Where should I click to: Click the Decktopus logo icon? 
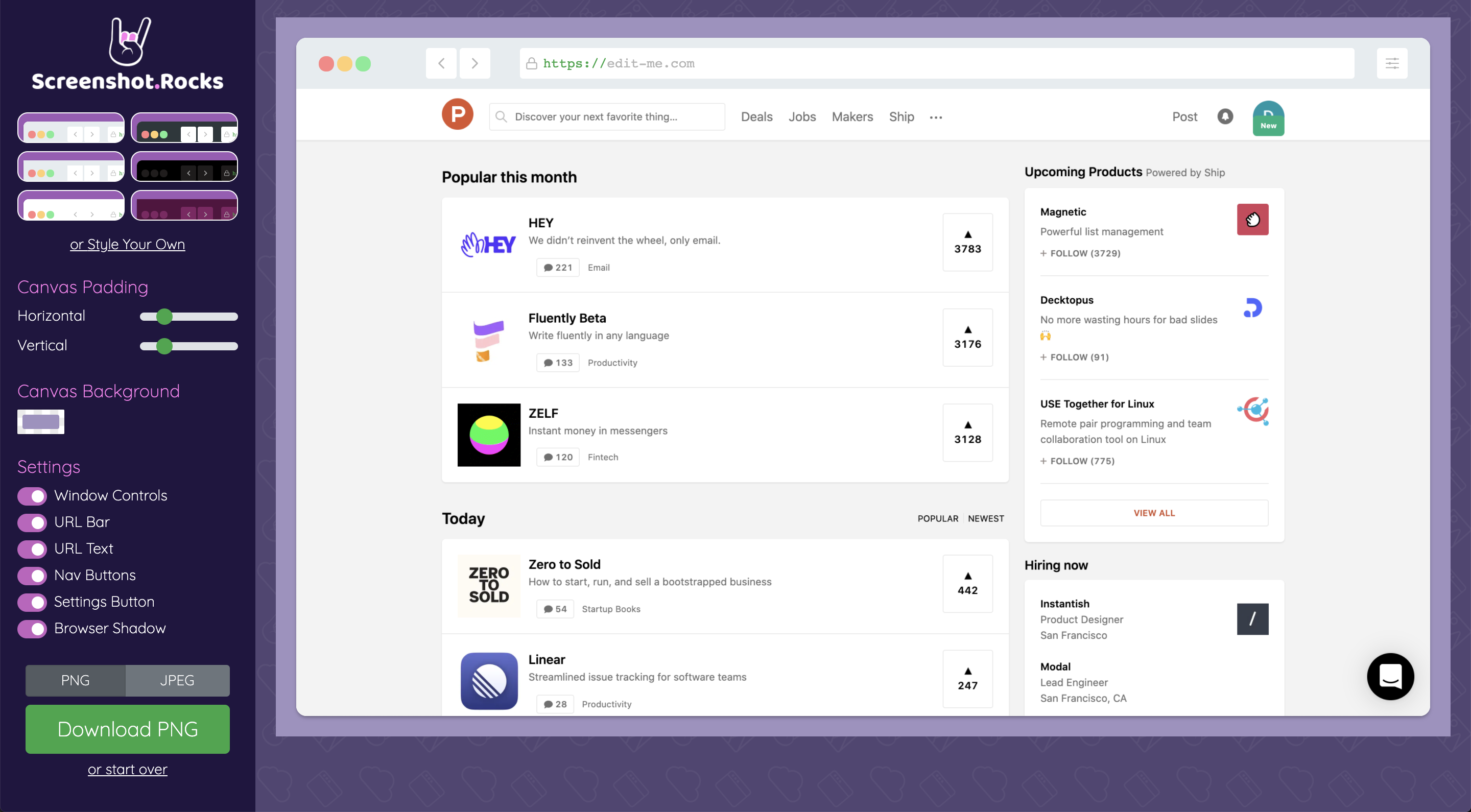click(x=1253, y=308)
